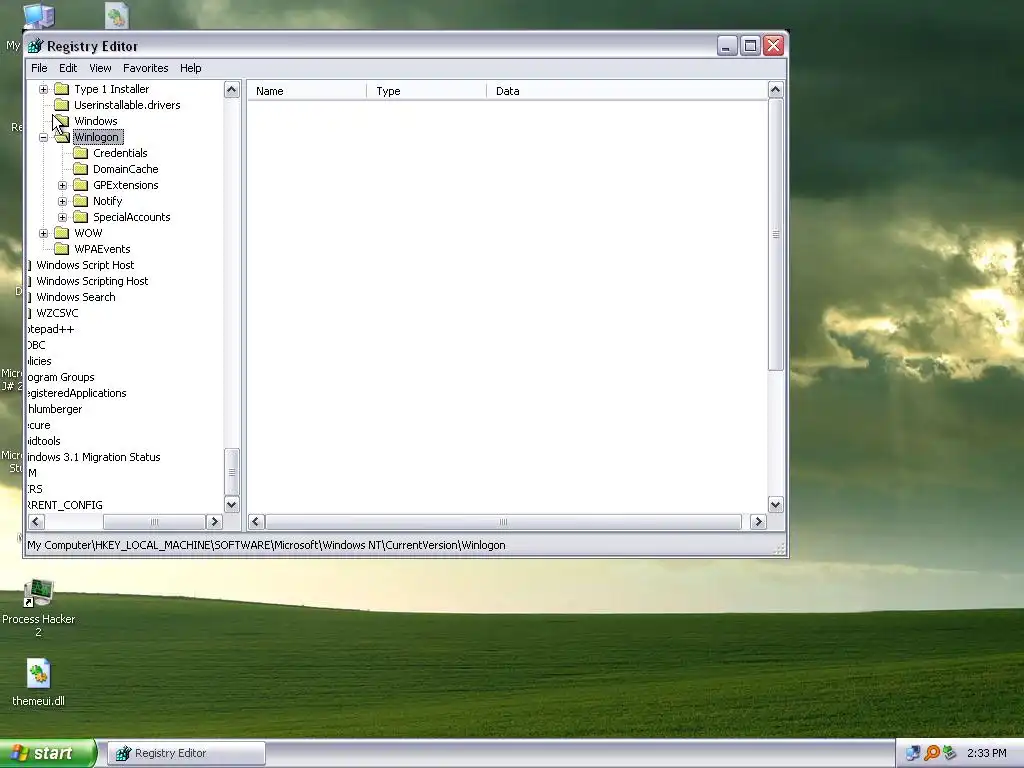
Task: Click tree pane scroll up arrow
Action: tap(232, 89)
